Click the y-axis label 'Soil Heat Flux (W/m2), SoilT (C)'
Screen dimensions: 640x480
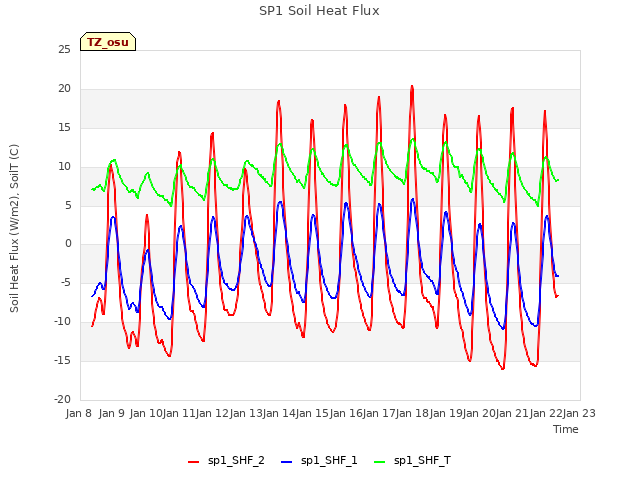(x=14, y=228)
